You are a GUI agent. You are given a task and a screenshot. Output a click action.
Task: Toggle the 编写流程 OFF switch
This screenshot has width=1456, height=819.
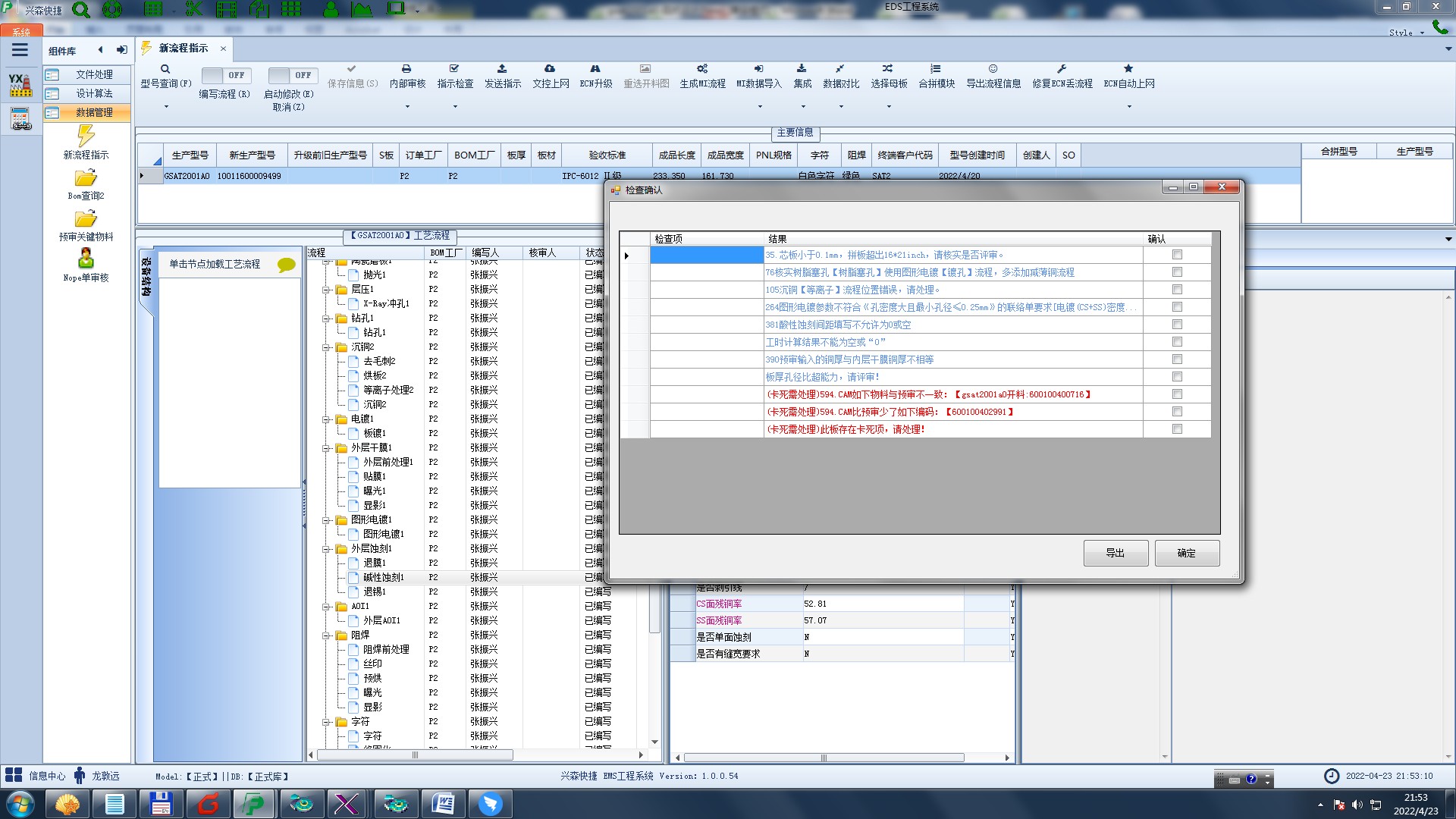pos(224,75)
